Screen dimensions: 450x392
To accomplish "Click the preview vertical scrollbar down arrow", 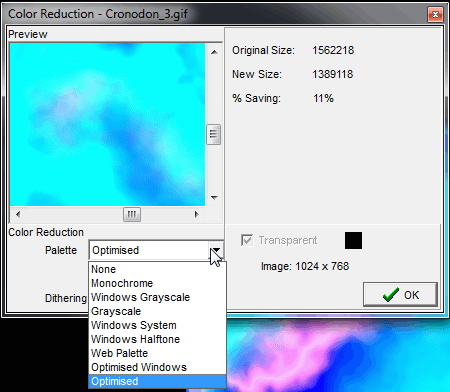I will (x=214, y=198).
